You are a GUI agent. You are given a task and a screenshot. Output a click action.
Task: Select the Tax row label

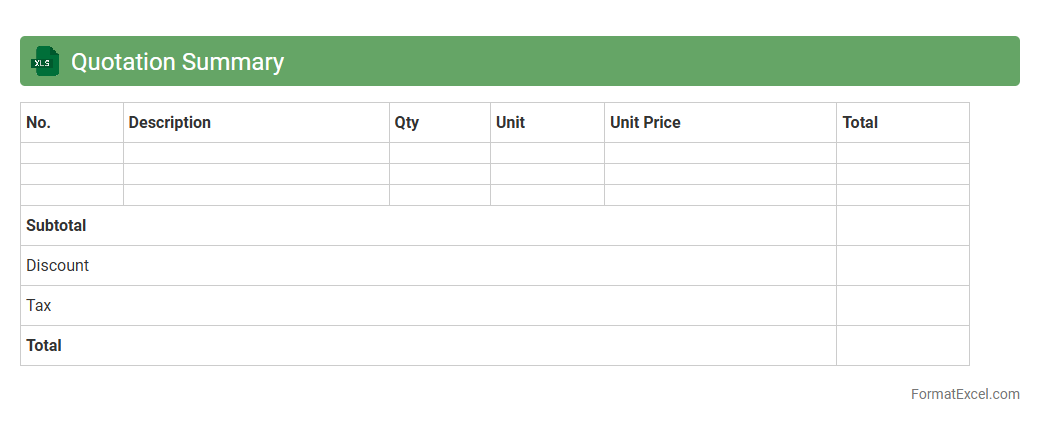coord(39,306)
